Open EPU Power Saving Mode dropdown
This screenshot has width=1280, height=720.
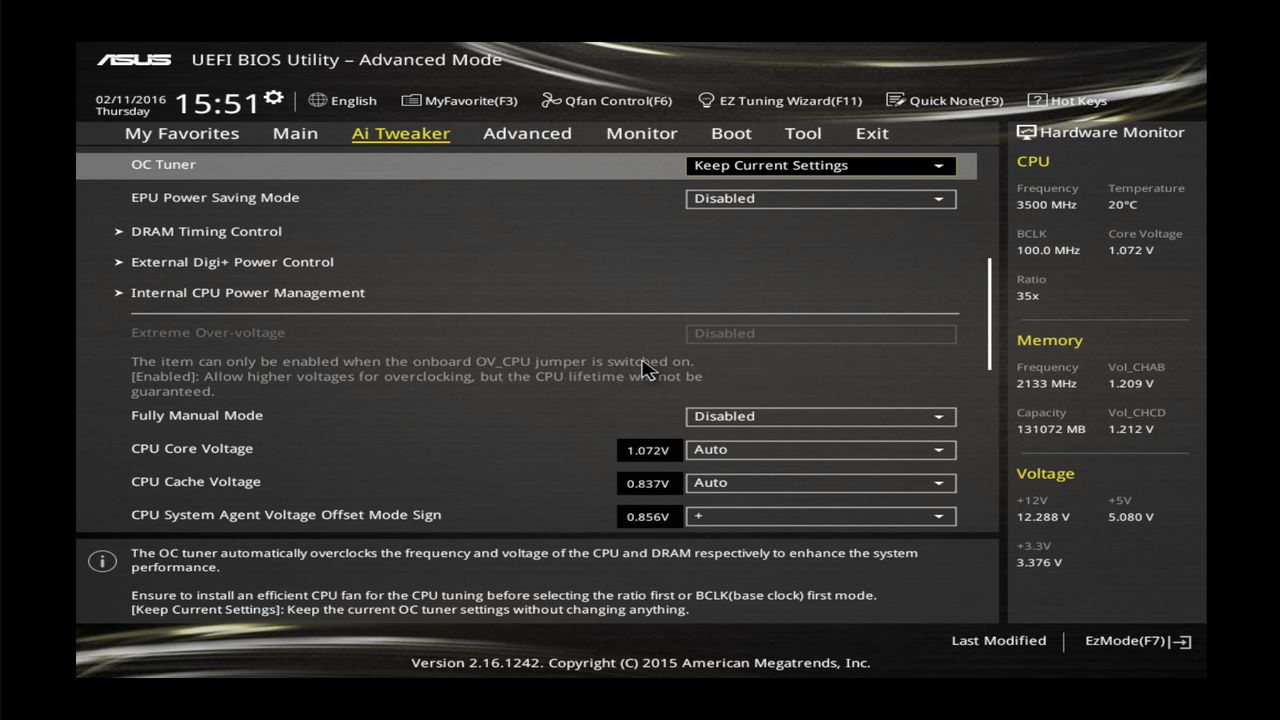[x=821, y=199]
